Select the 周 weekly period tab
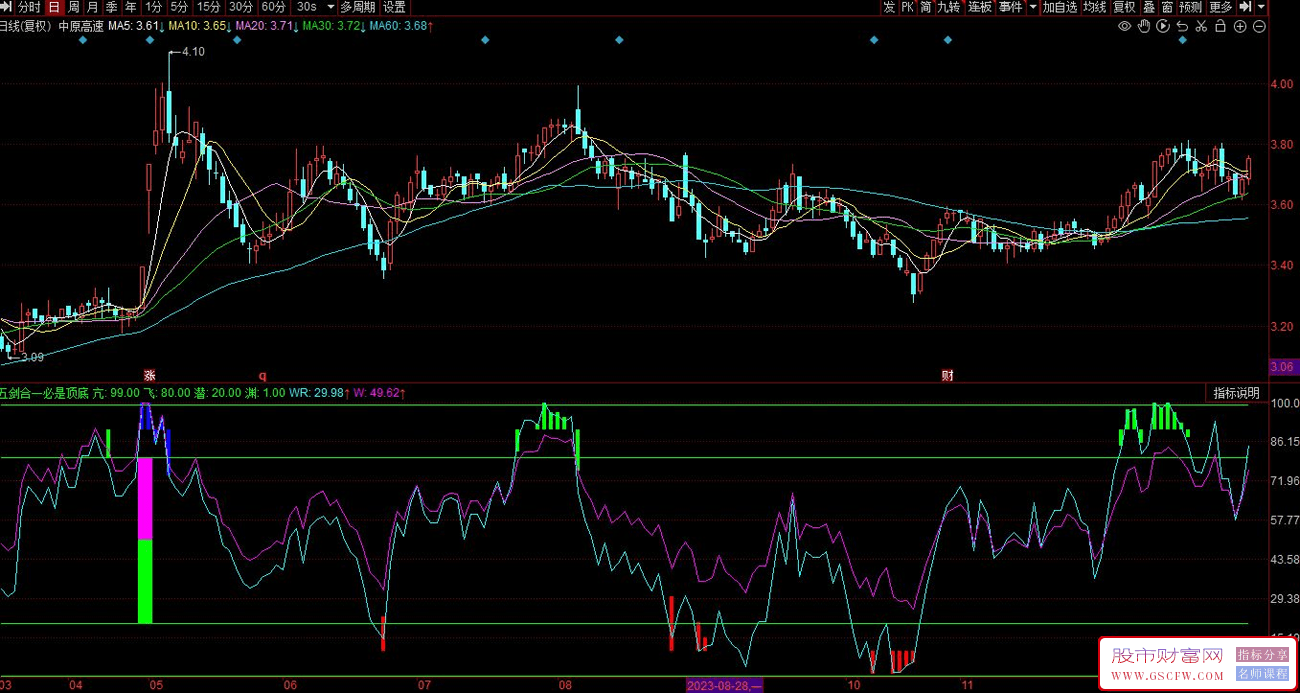 (74, 7)
